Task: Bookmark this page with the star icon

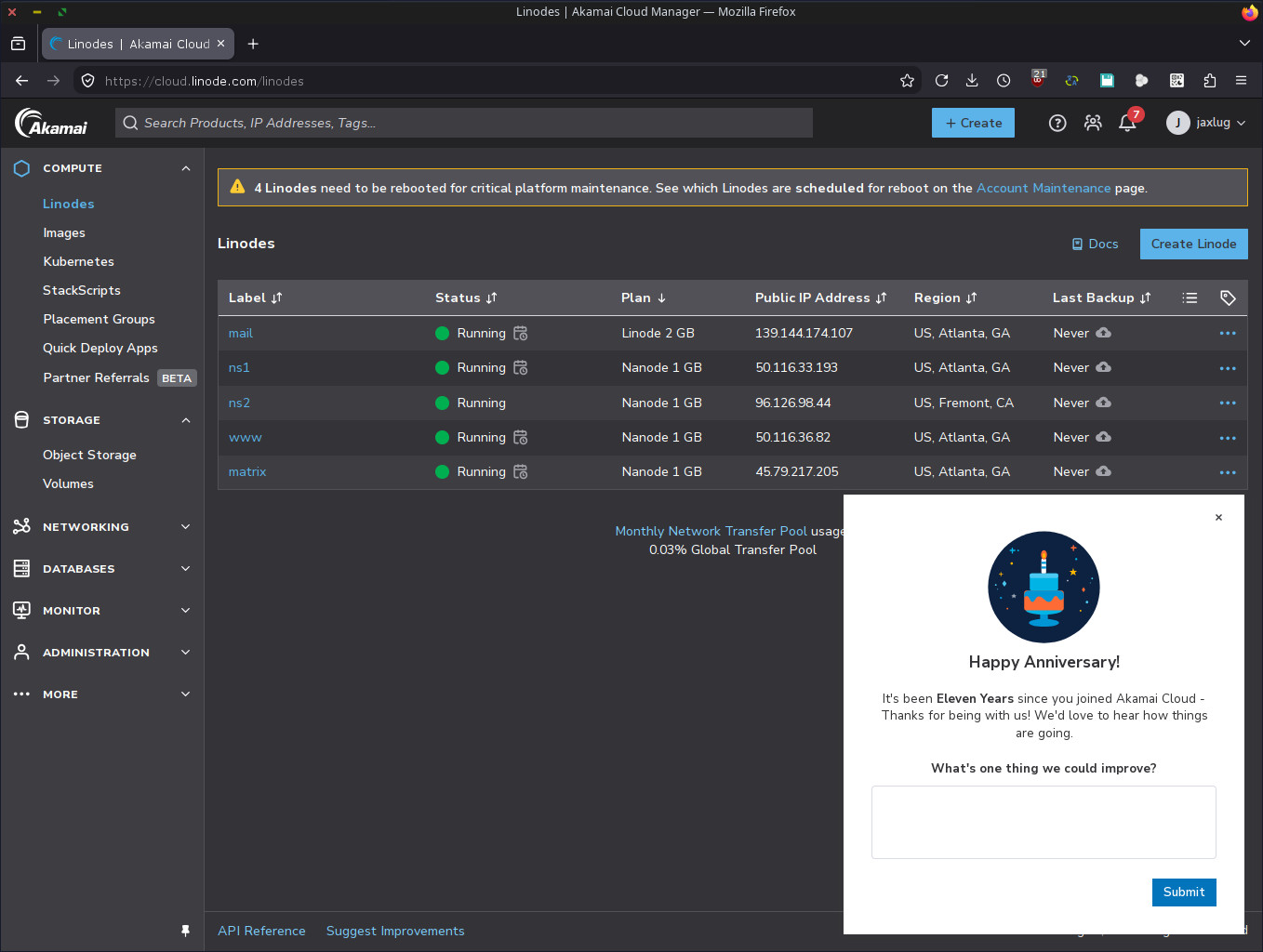Action: tap(908, 81)
